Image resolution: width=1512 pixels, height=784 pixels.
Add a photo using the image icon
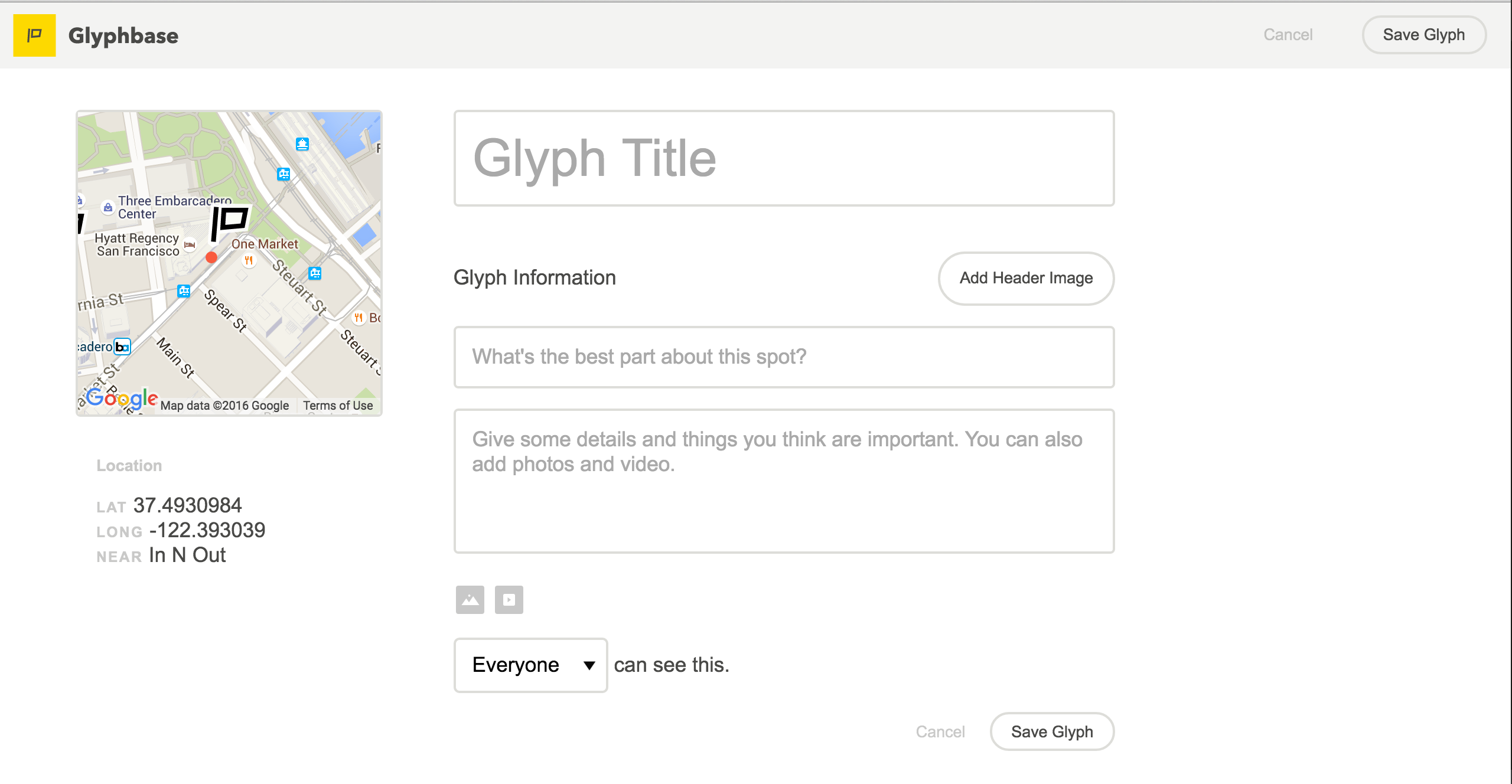coord(470,600)
